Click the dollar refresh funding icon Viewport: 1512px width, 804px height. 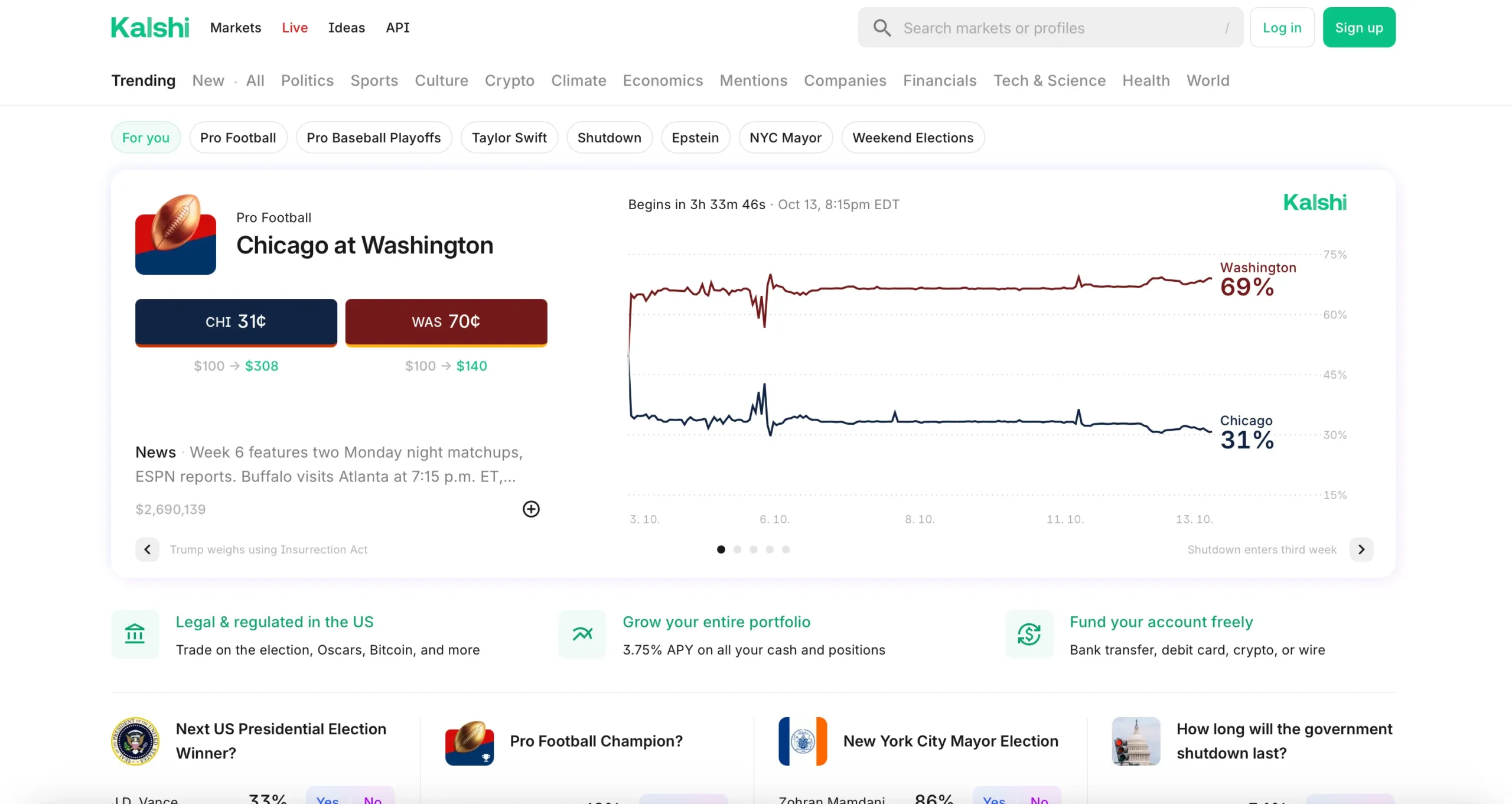(x=1029, y=634)
